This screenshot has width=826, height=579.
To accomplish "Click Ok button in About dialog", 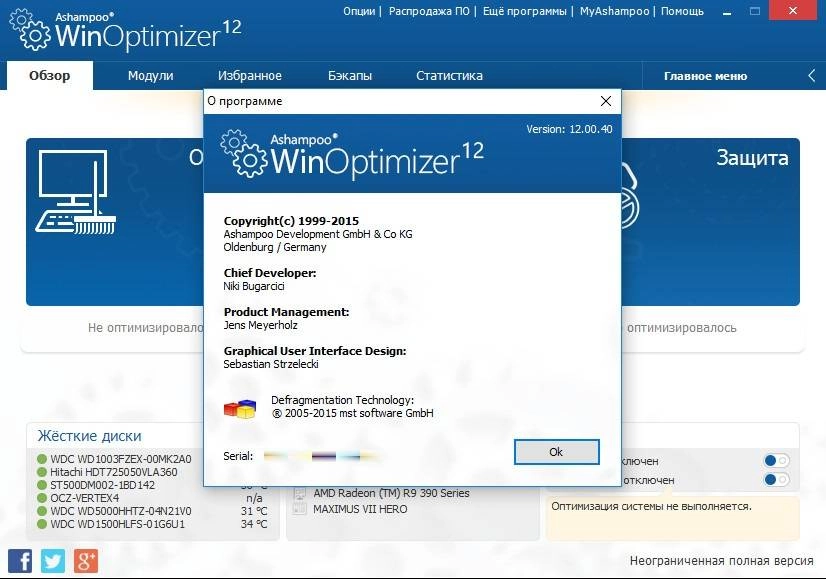I will coord(556,452).
